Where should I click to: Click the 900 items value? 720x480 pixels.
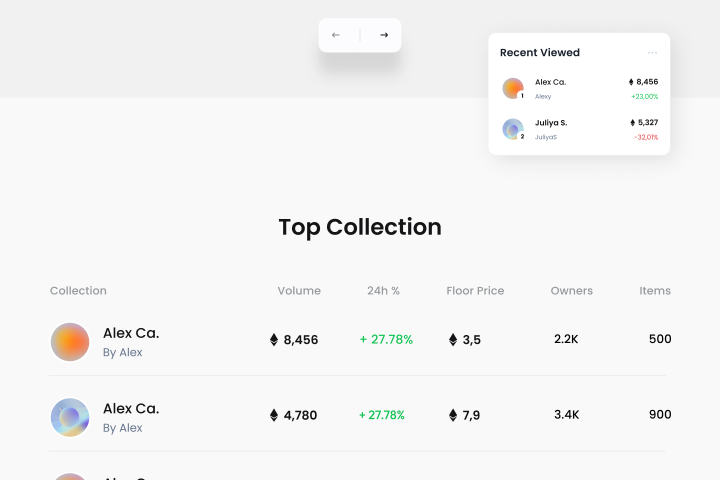click(x=660, y=414)
